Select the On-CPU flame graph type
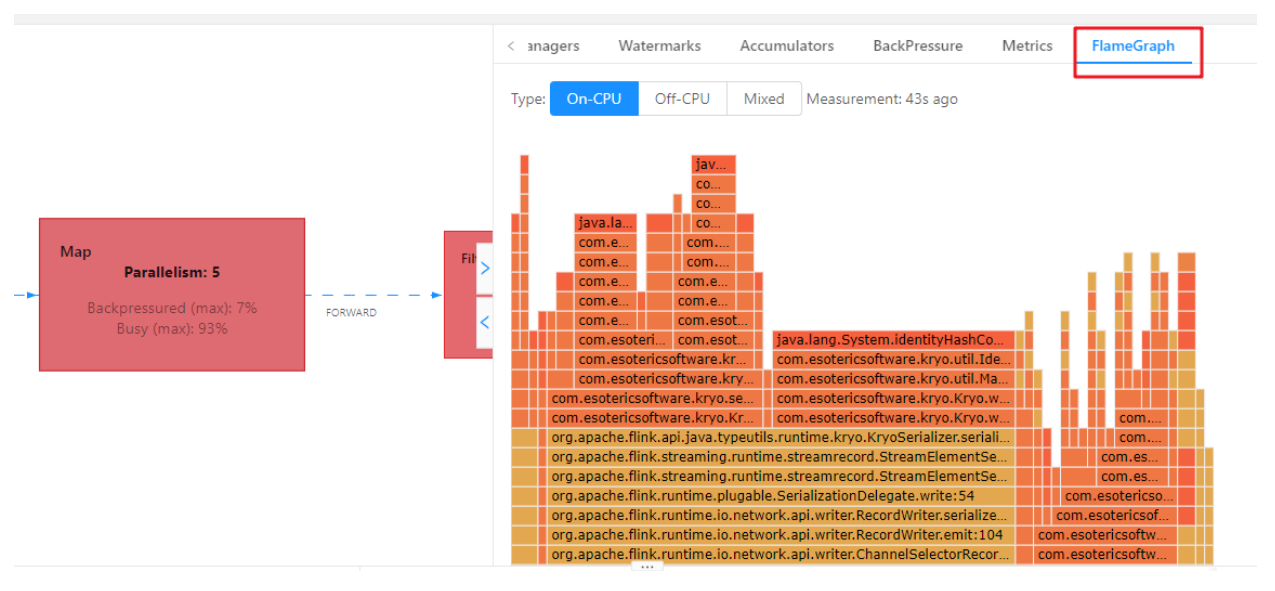The width and height of the screenshot is (1275, 591). (x=594, y=99)
